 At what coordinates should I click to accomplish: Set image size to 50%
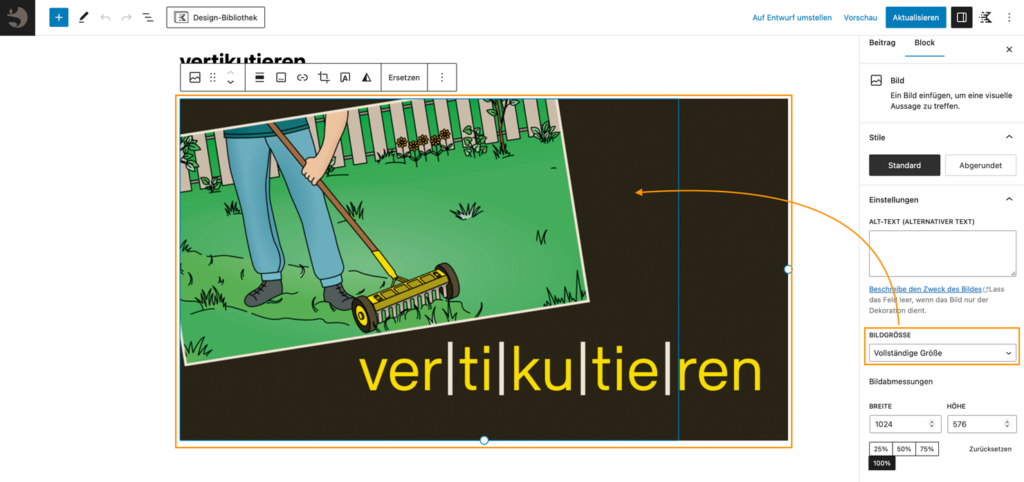(904, 449)
